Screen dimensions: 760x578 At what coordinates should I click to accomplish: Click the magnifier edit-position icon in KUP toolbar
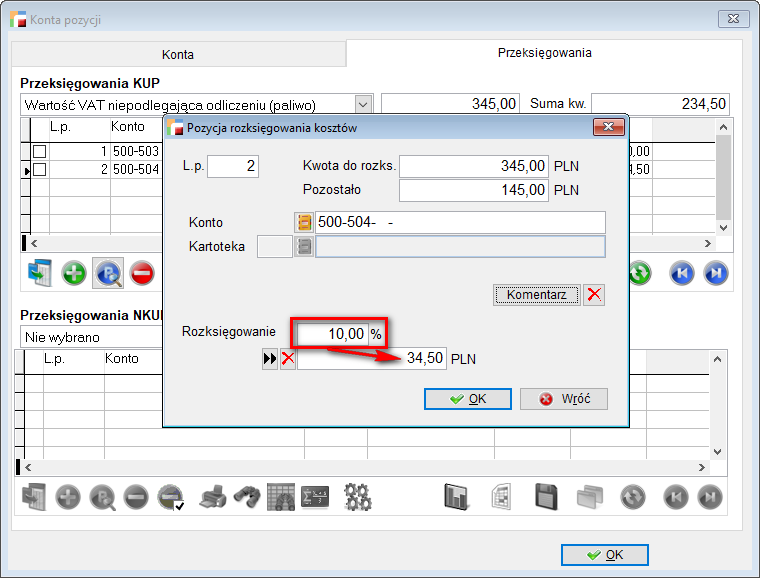point(107,273)
